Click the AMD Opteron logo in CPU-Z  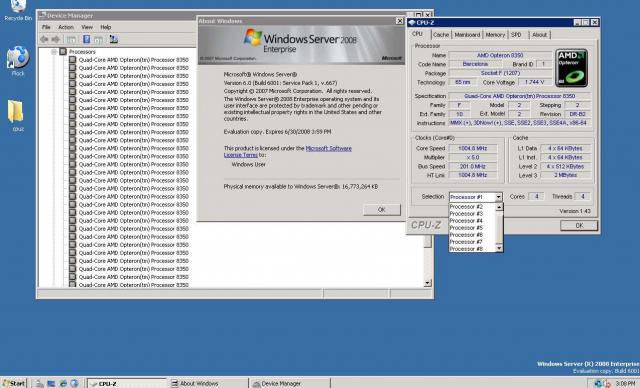[571, 68]
